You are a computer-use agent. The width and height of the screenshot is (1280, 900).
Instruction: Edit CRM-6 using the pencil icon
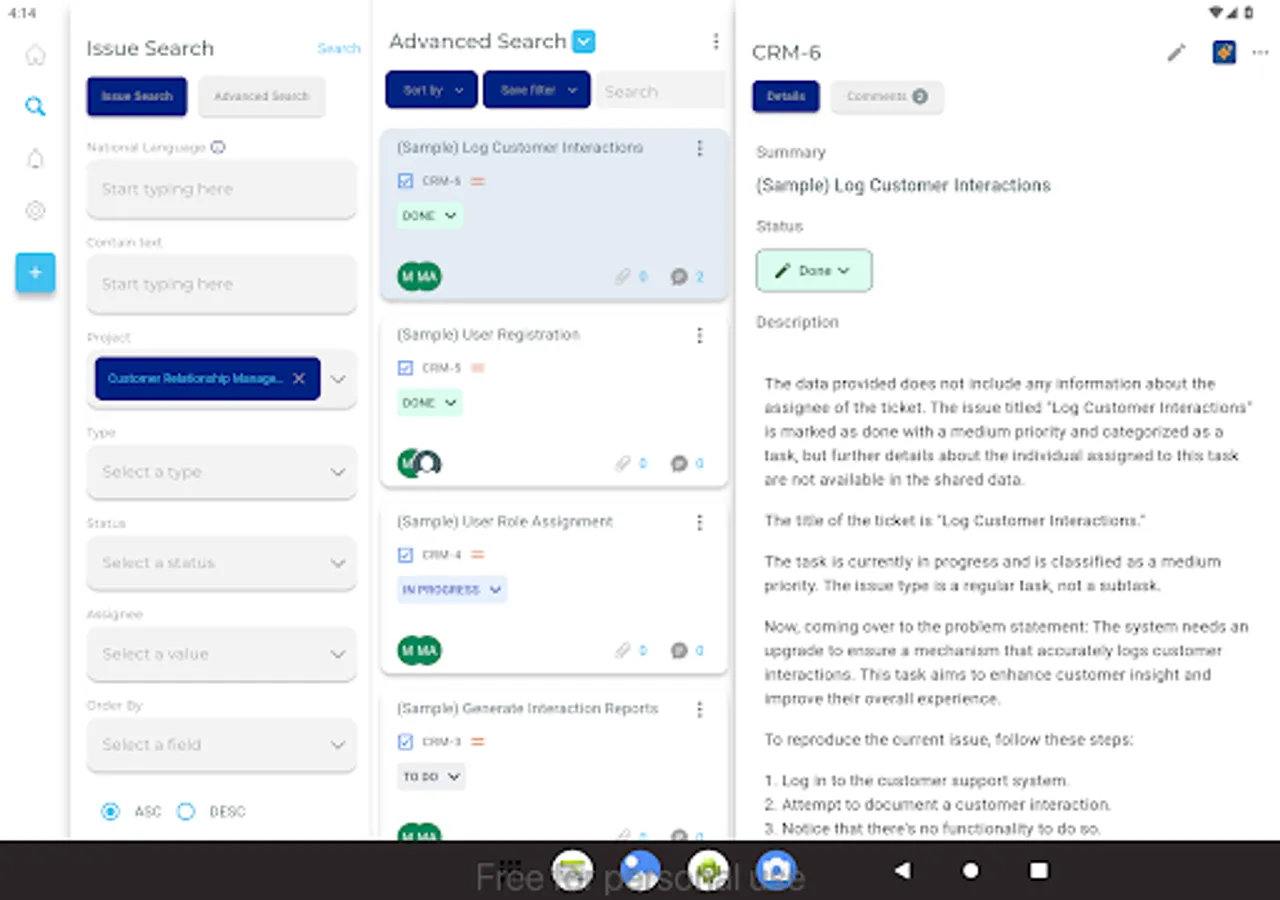pos(1176,52)
